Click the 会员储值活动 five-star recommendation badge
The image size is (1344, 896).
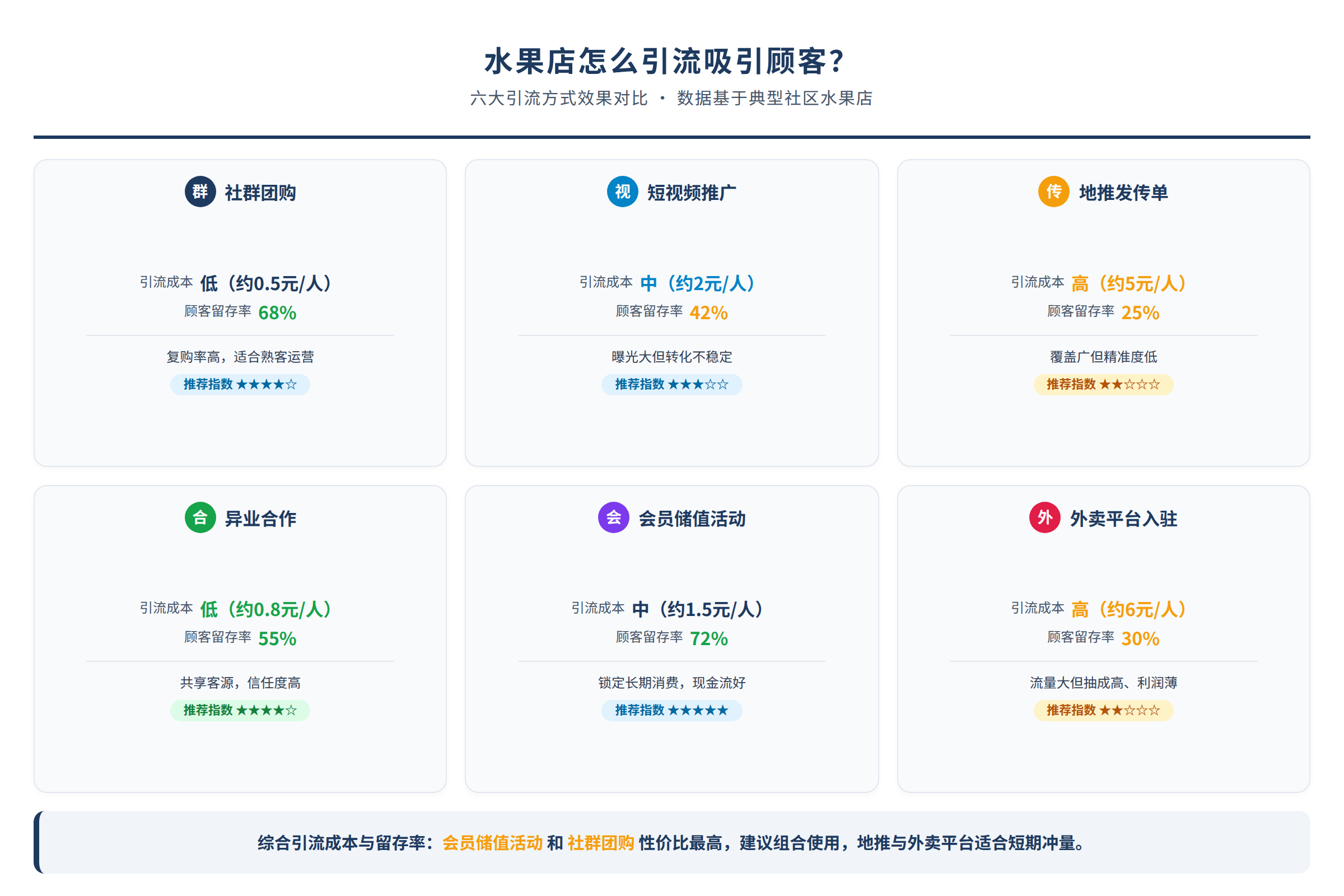point(671,710)
